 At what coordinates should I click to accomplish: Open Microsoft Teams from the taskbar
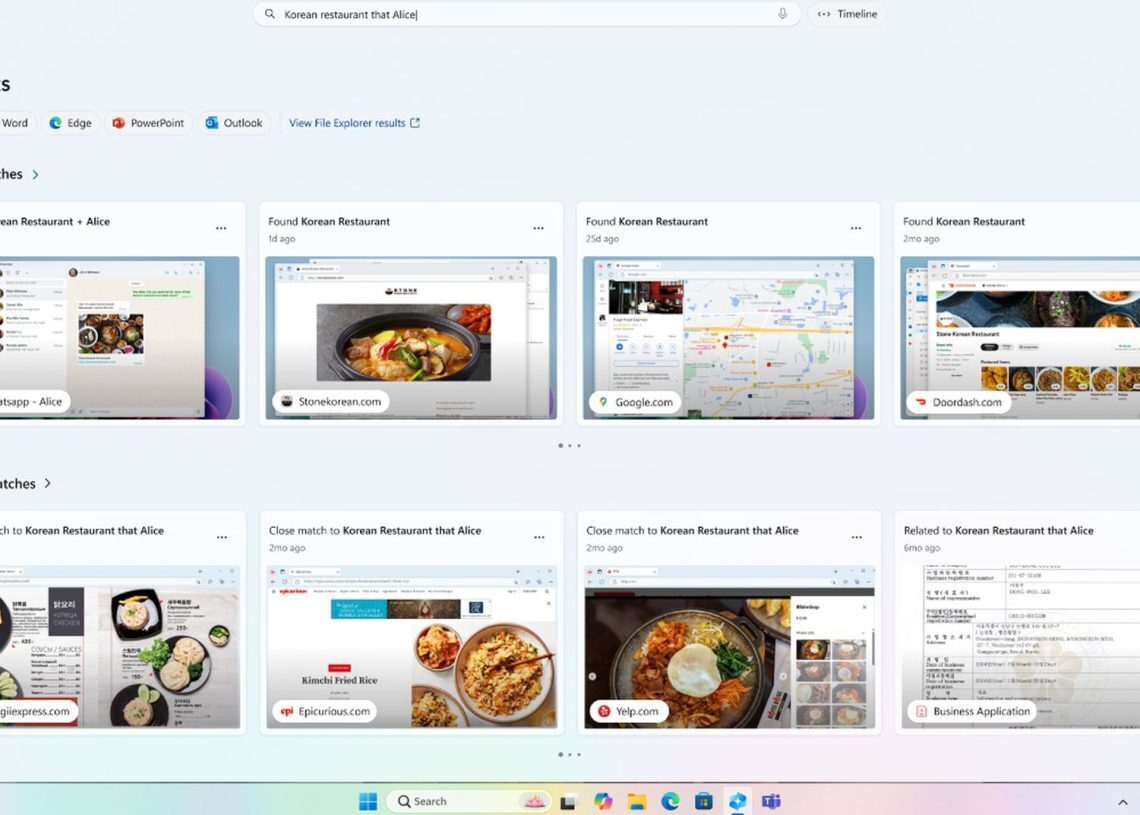pos(771,801)
